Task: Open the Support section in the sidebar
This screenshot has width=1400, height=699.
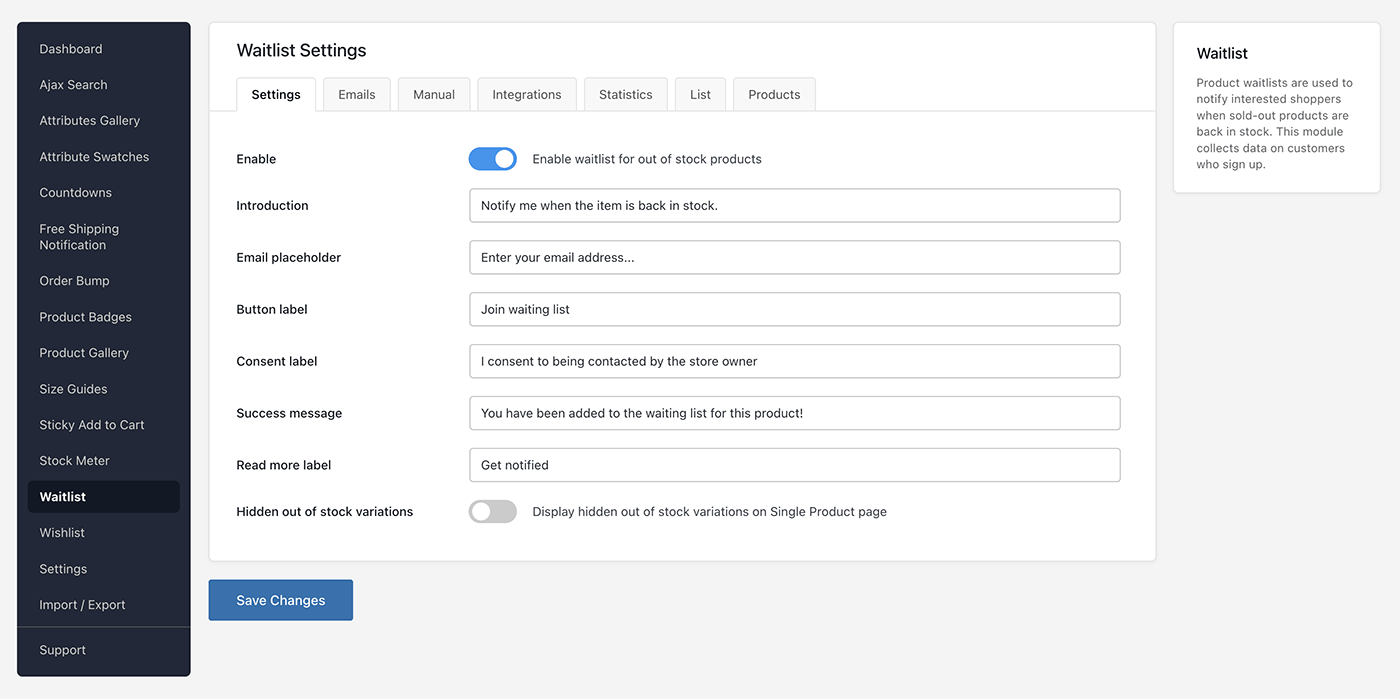Action: click(62, 649)
